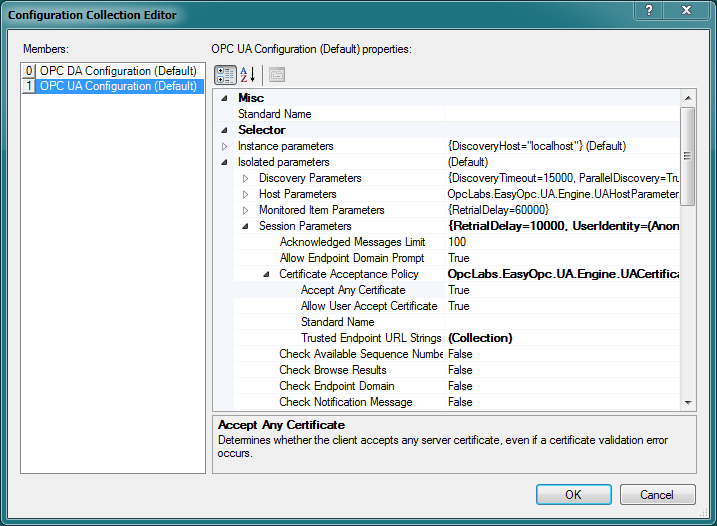The width and height of the screenshot is (717, 526).
Task: Expand Instance parameters node
Action: (x=224, y=146)
